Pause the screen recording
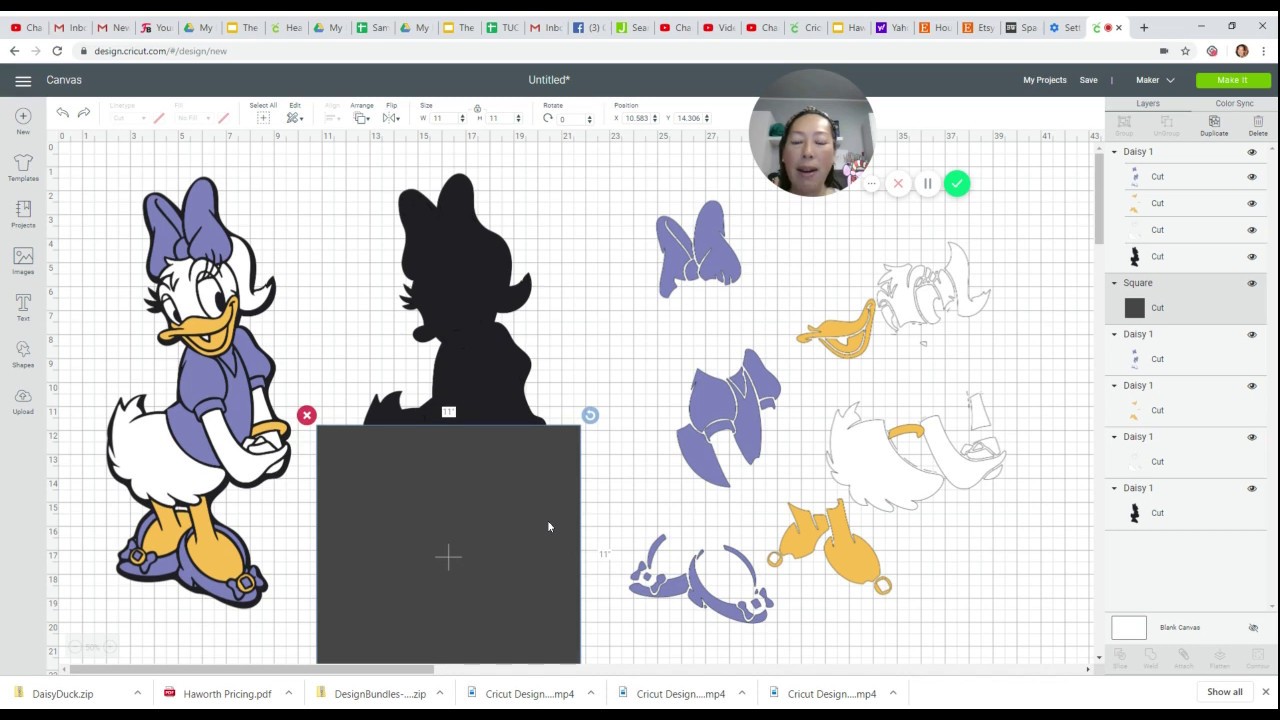1280x720 pixels. (927, 184)
